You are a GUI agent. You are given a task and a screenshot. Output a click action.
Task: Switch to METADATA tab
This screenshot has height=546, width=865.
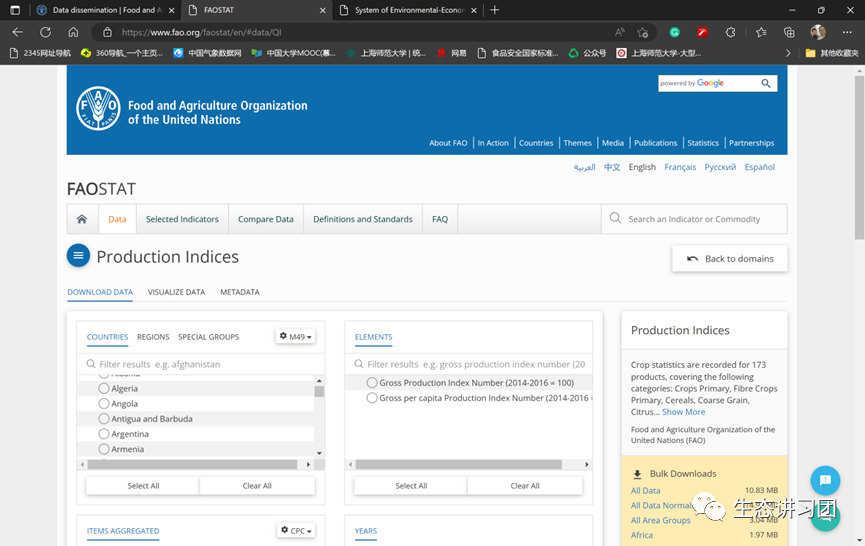pos(240,292)
